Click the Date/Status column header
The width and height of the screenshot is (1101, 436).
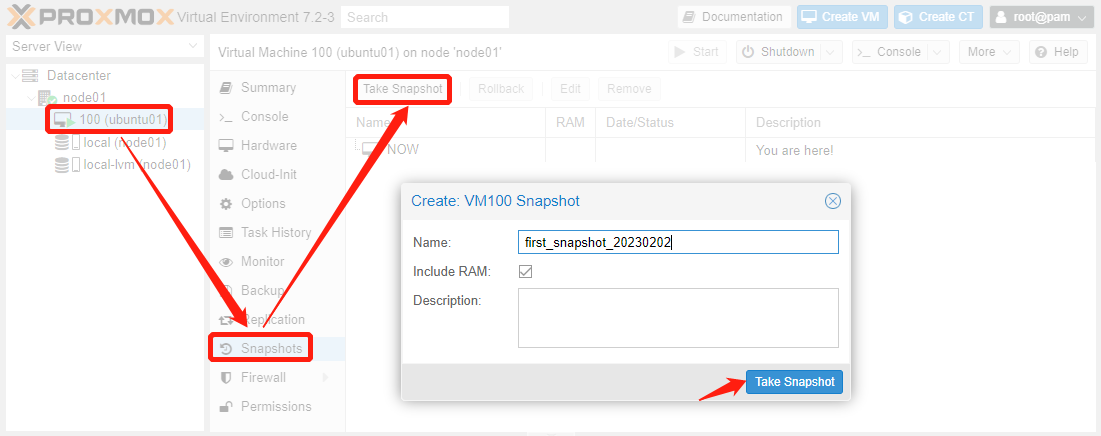click(671, 123)
